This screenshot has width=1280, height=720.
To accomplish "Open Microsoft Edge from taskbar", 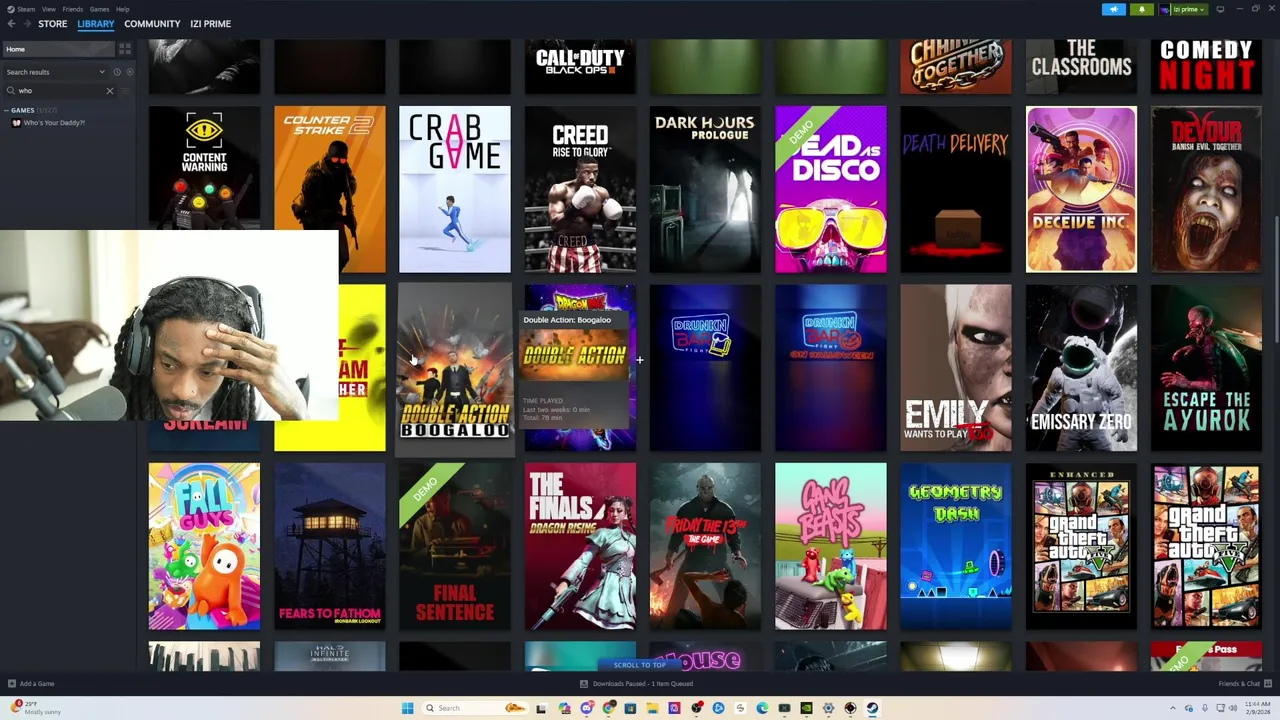I will [x=762, y=708].
